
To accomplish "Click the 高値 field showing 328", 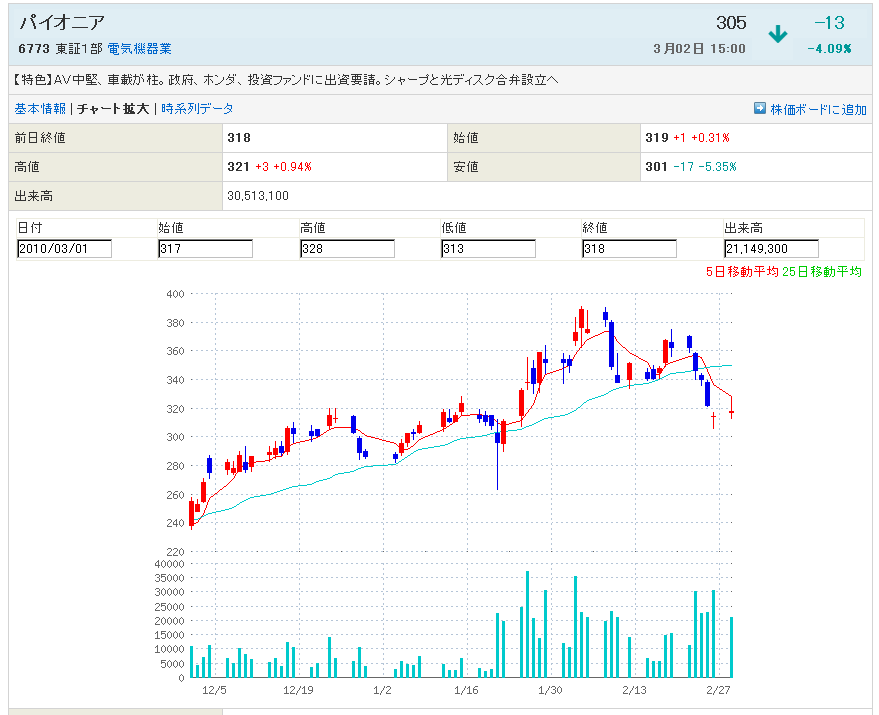I will tap(347, 249).
